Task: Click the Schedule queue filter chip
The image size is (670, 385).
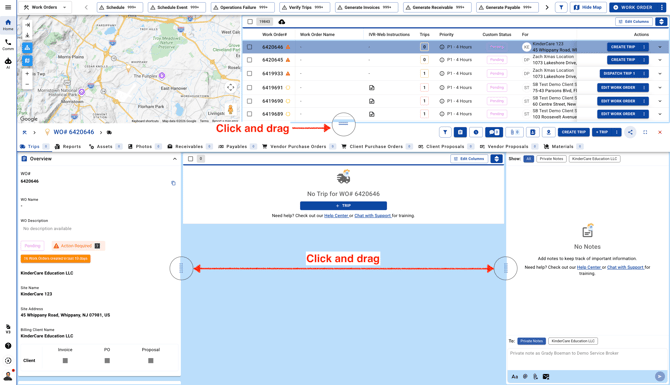Action: point(120,7)
